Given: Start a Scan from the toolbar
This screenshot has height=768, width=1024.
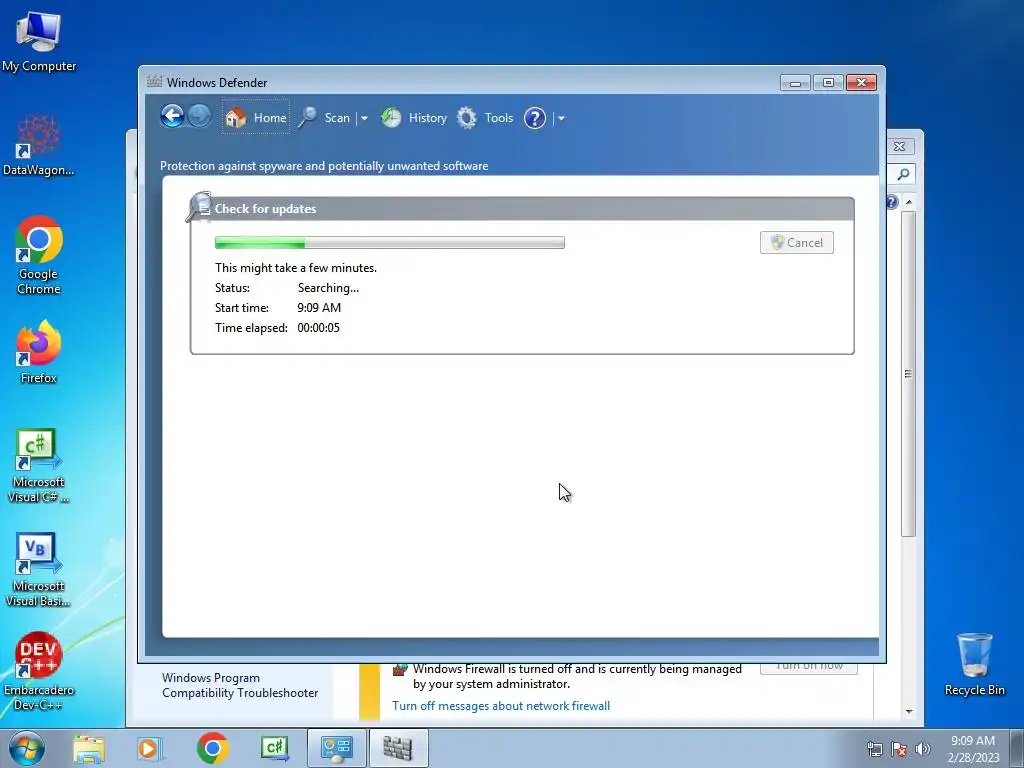Looking at the screenshot, I should [325, 118].
